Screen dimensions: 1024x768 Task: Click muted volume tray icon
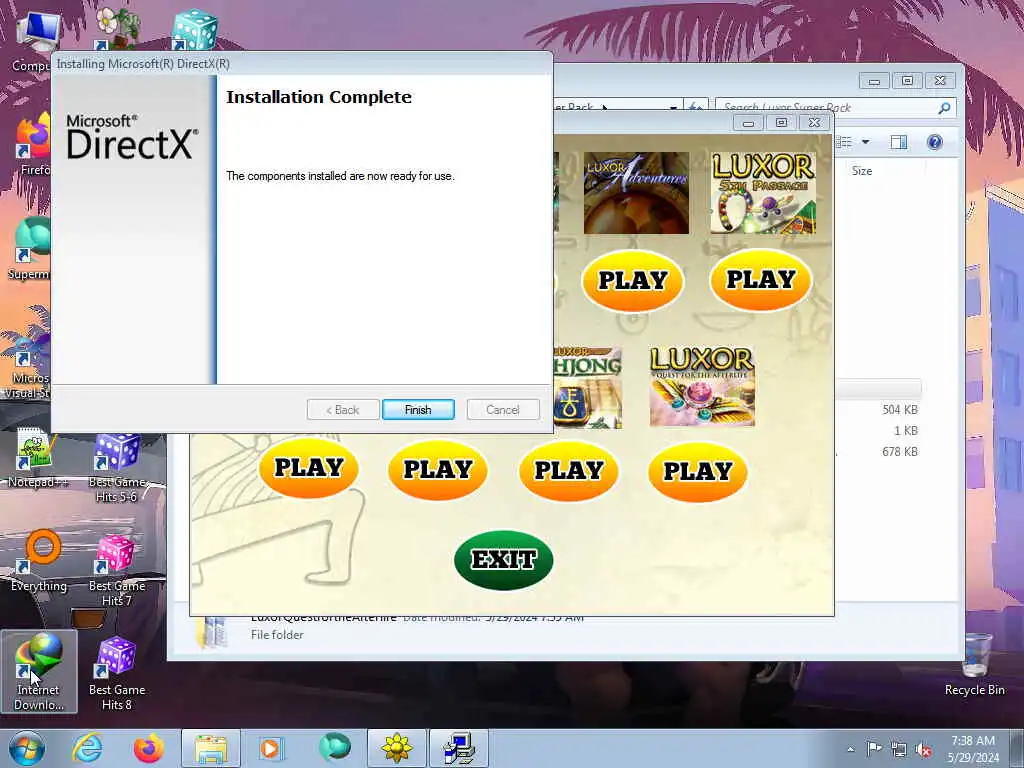click(923, 749)
